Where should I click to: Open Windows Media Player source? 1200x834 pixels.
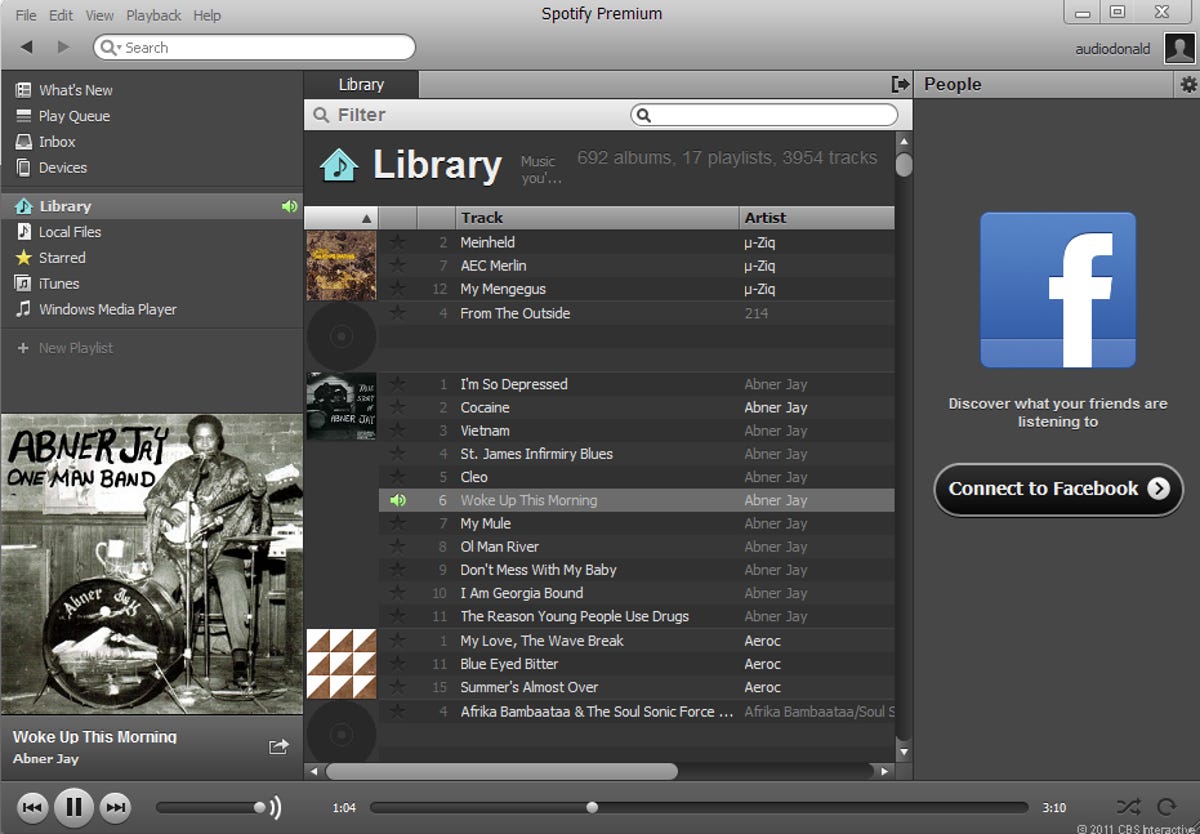pos(107,310)
